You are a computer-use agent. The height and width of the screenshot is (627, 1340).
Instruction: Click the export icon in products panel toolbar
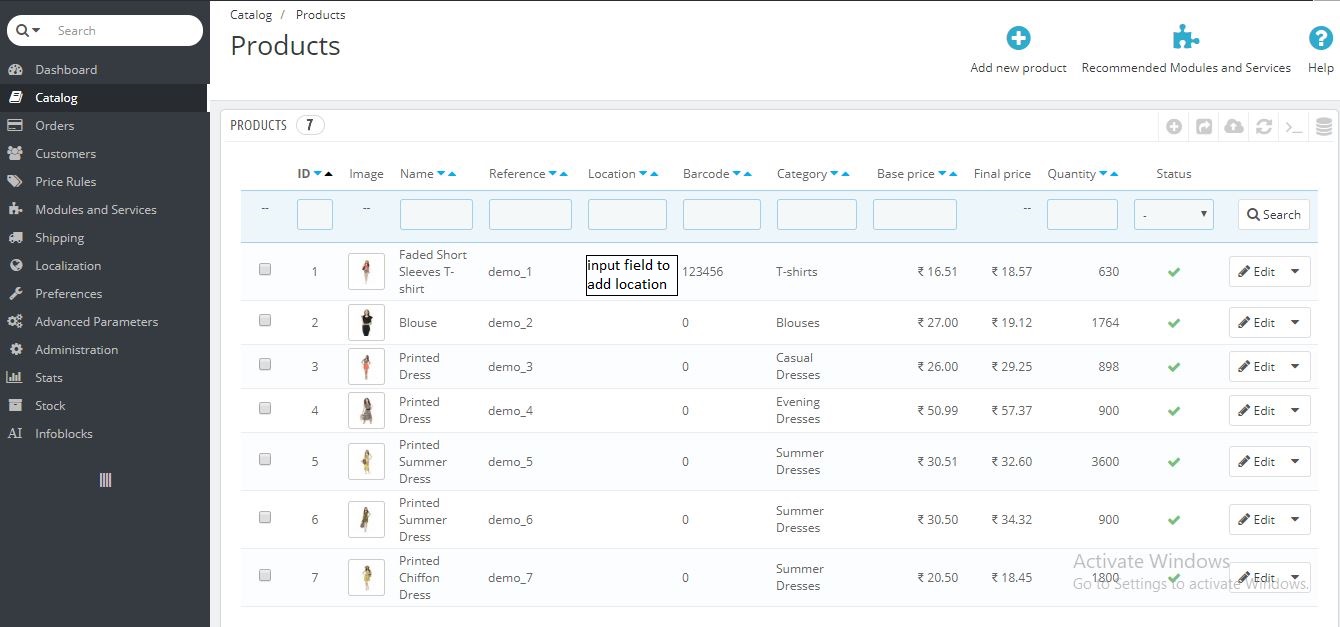1204,126
